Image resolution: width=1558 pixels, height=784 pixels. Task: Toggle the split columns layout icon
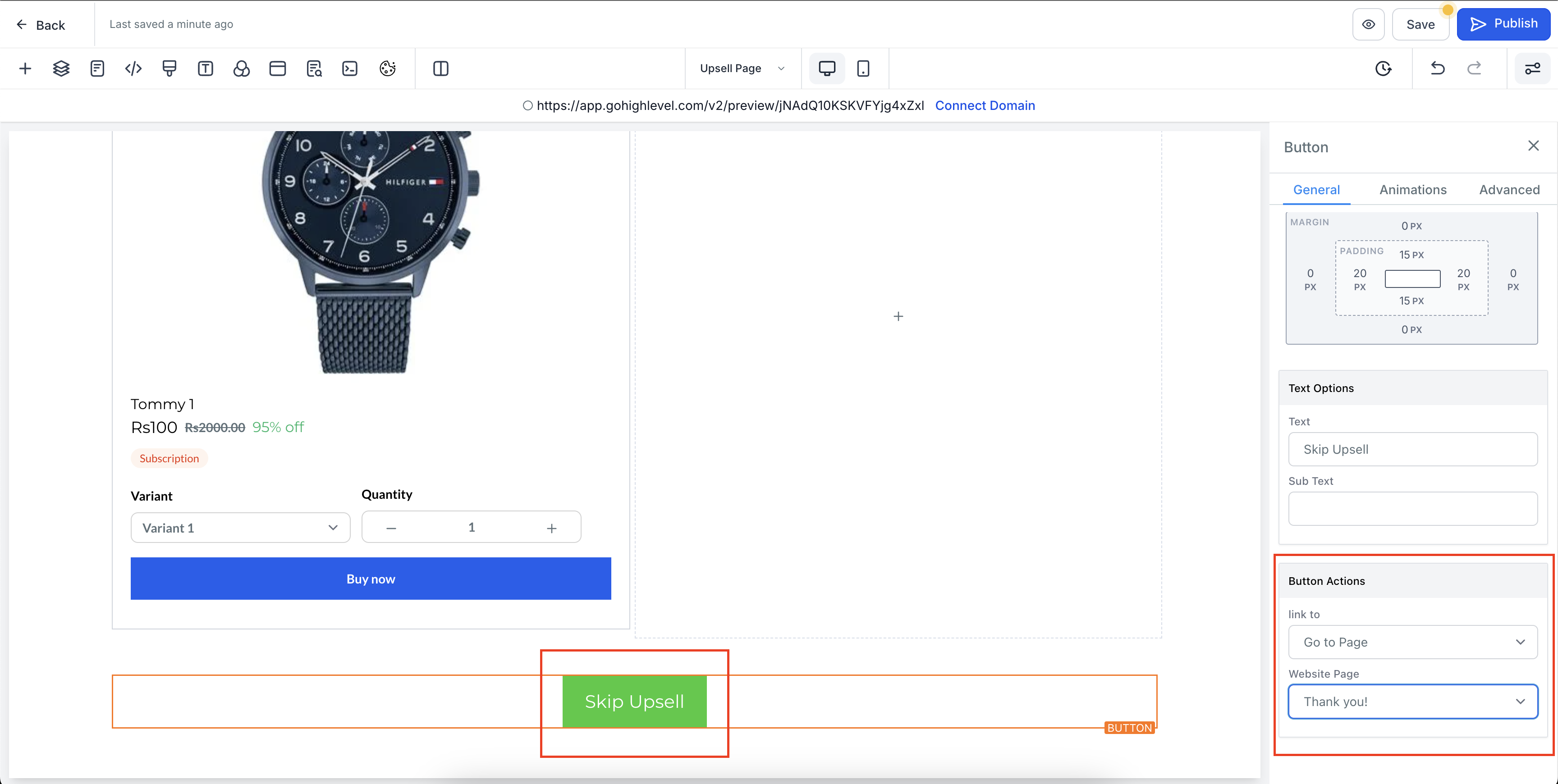coord(441,68)
